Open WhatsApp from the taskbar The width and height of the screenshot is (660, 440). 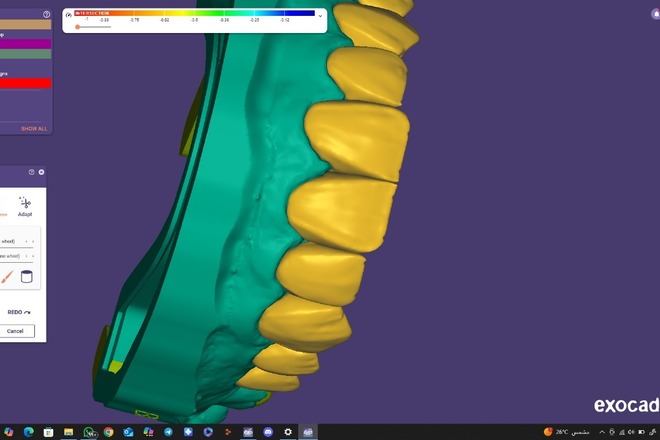click(89, 432)
